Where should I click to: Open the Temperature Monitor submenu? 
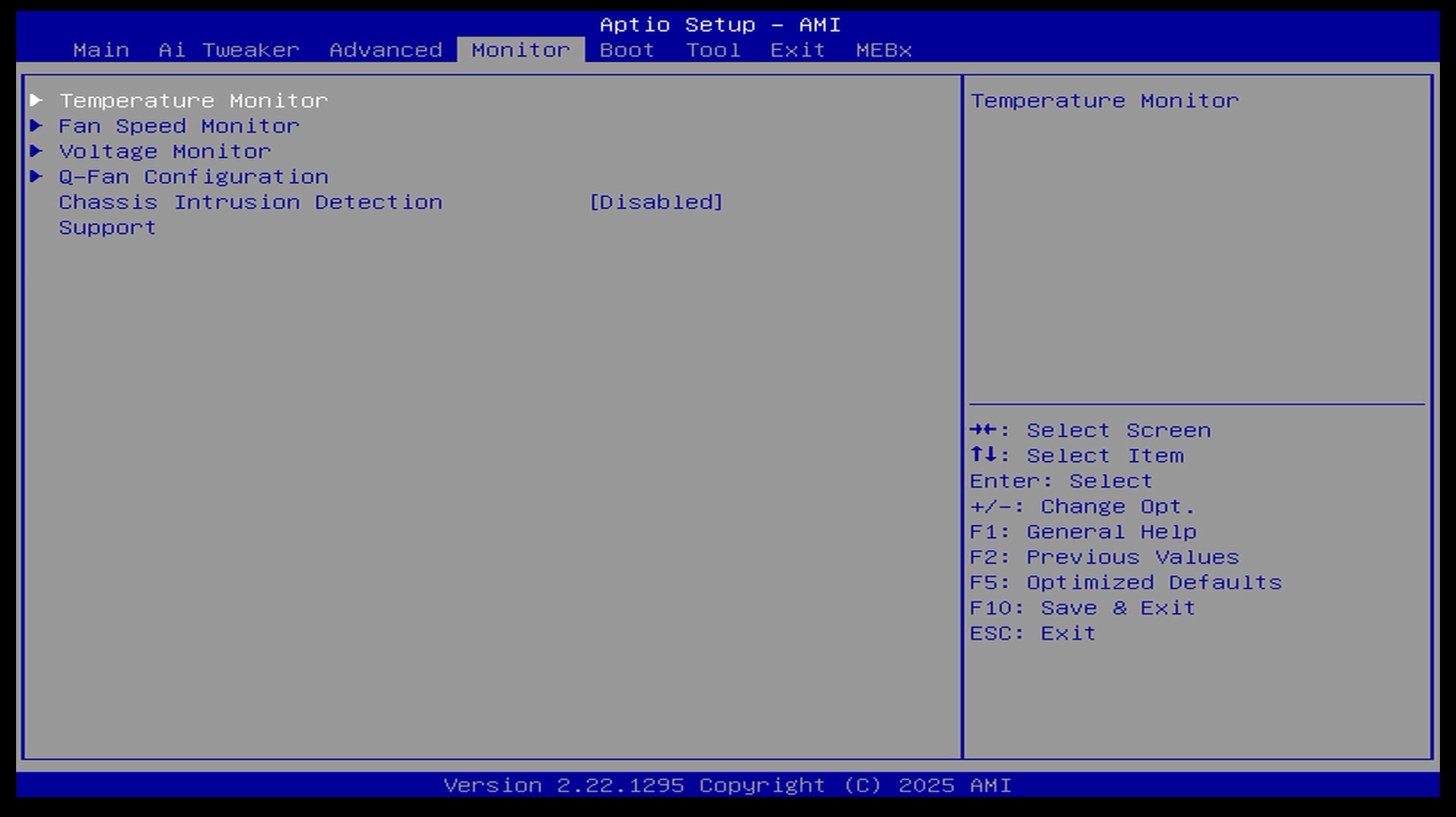pyautogui.click(x=193, y=101)
